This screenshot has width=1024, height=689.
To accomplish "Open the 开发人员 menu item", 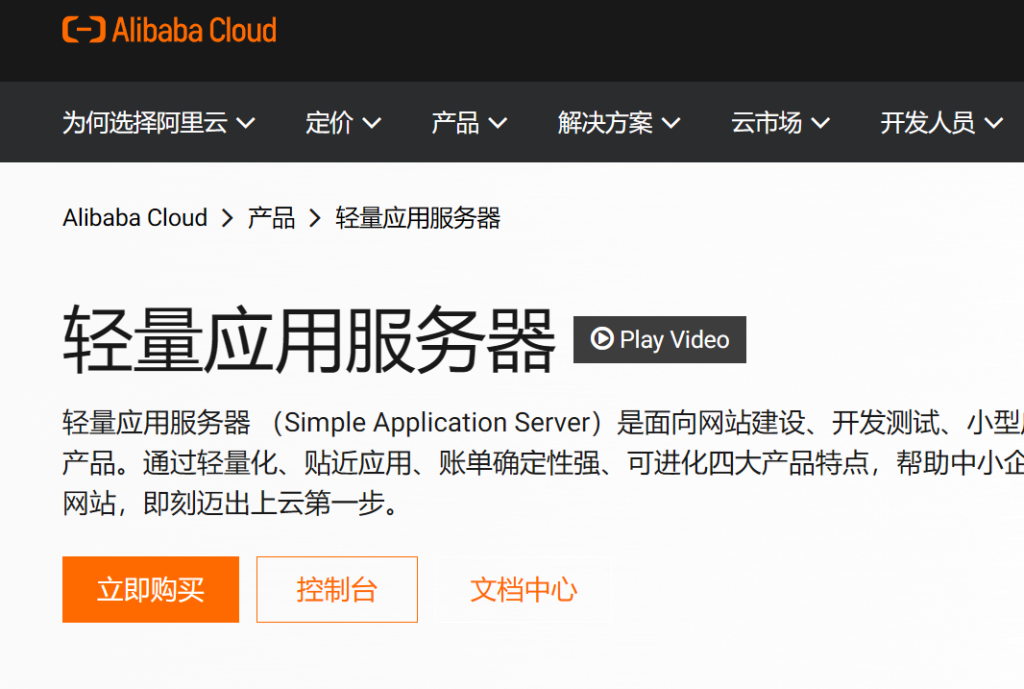I will pyautogui.click(x=941, y=123).
